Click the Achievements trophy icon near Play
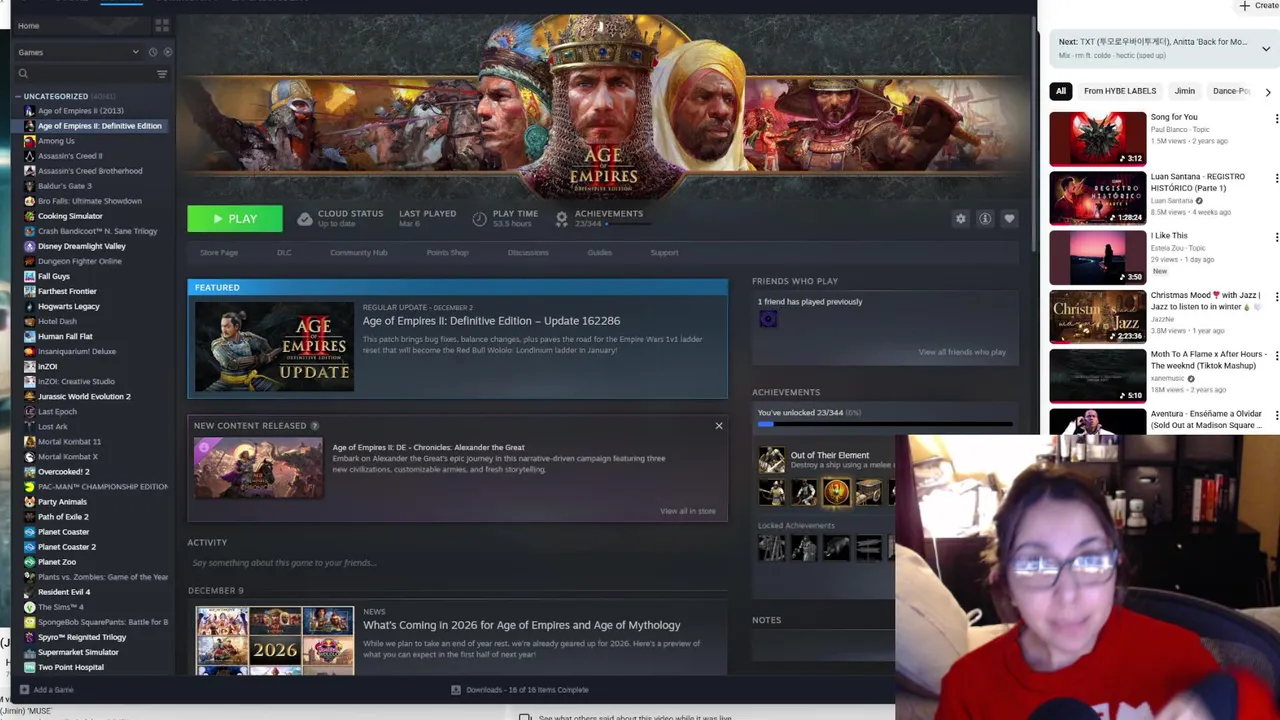 (562, 218)
